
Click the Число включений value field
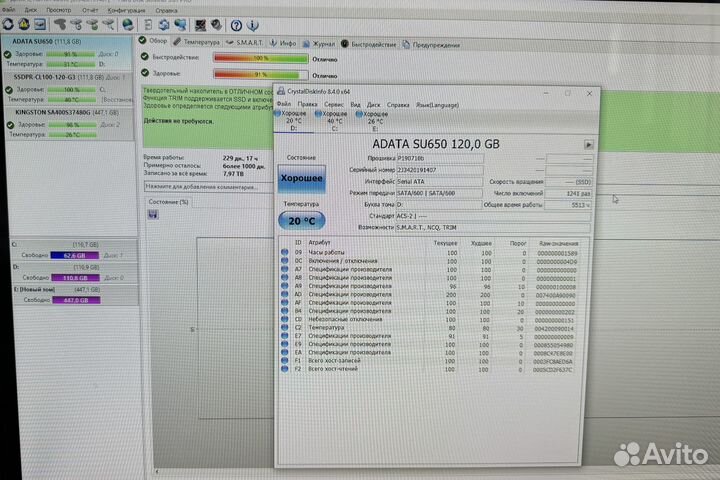click(568, 193)
